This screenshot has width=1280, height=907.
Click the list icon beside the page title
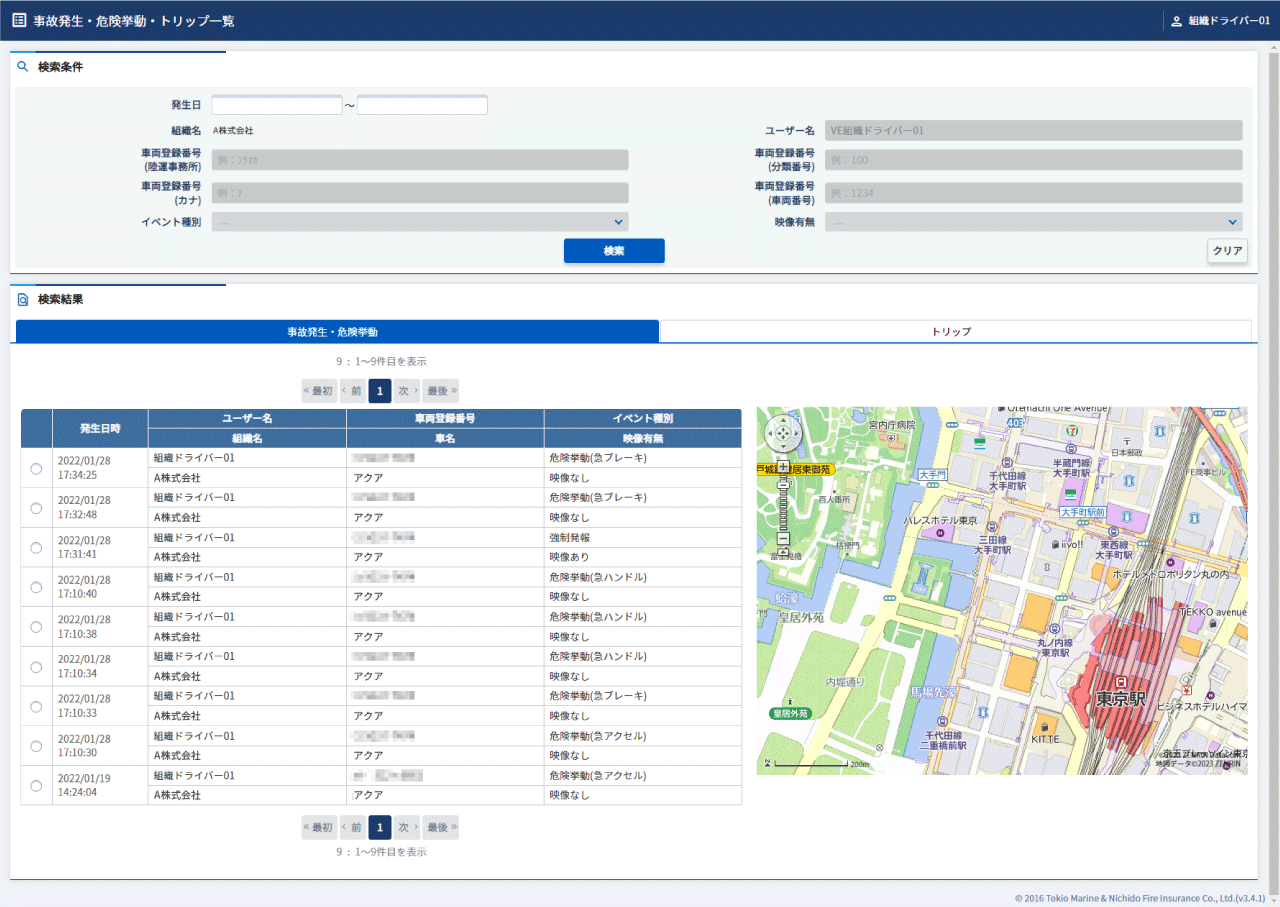(x=19, y=20)
